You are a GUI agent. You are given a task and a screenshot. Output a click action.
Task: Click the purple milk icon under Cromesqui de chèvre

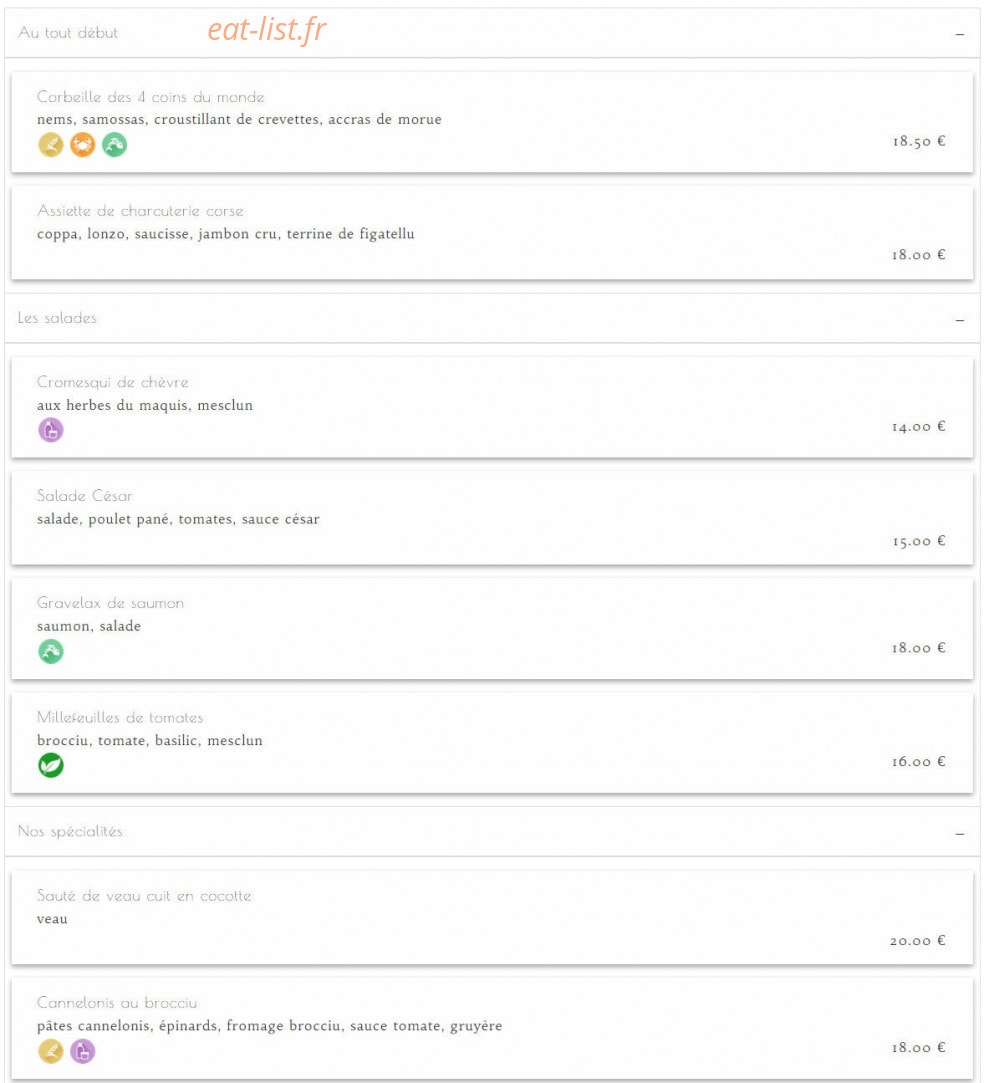click(x=50, y=430)
